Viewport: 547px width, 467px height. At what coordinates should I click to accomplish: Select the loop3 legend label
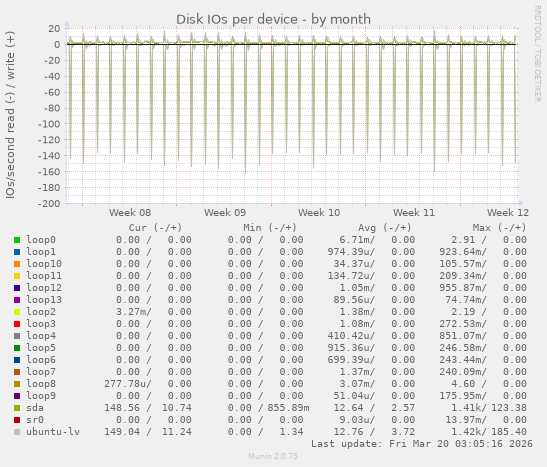click(41, 324)
